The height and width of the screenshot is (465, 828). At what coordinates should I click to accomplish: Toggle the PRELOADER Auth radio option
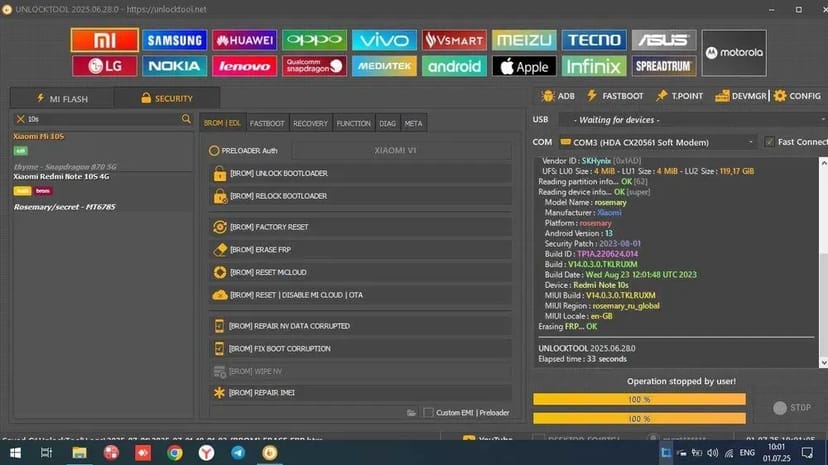214,151
